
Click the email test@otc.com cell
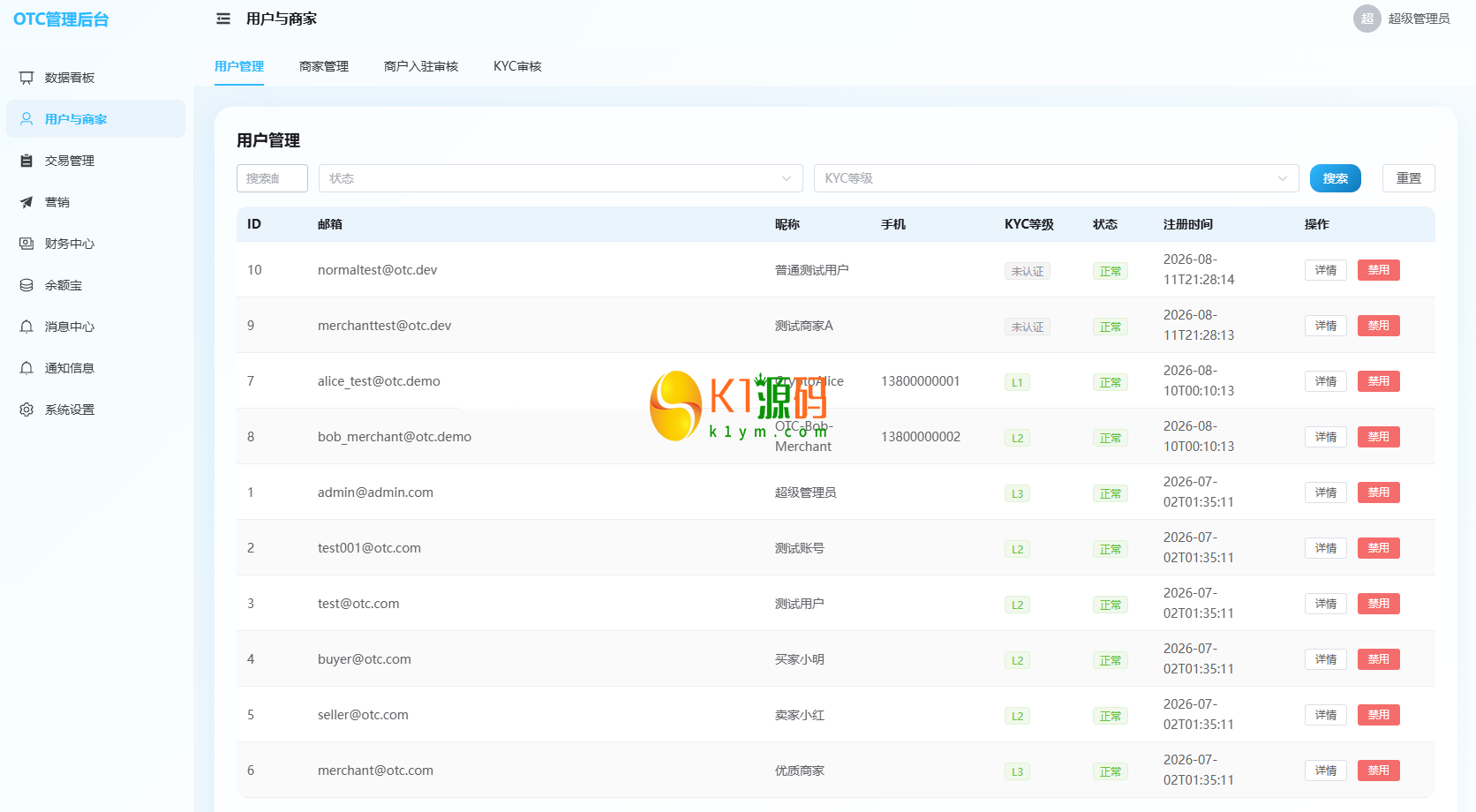click(x=358, y=604)
